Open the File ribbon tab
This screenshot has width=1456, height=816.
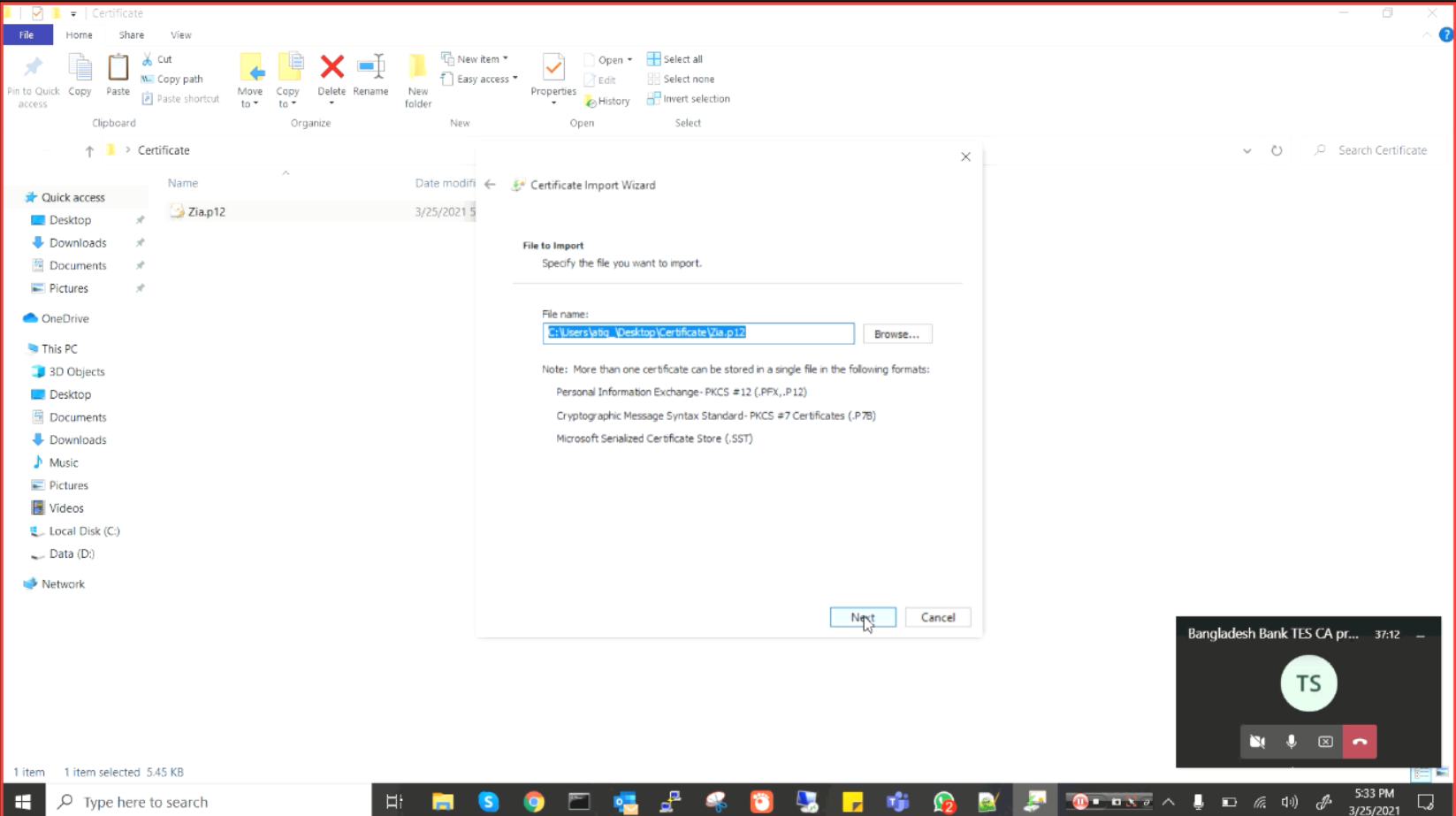27,34
